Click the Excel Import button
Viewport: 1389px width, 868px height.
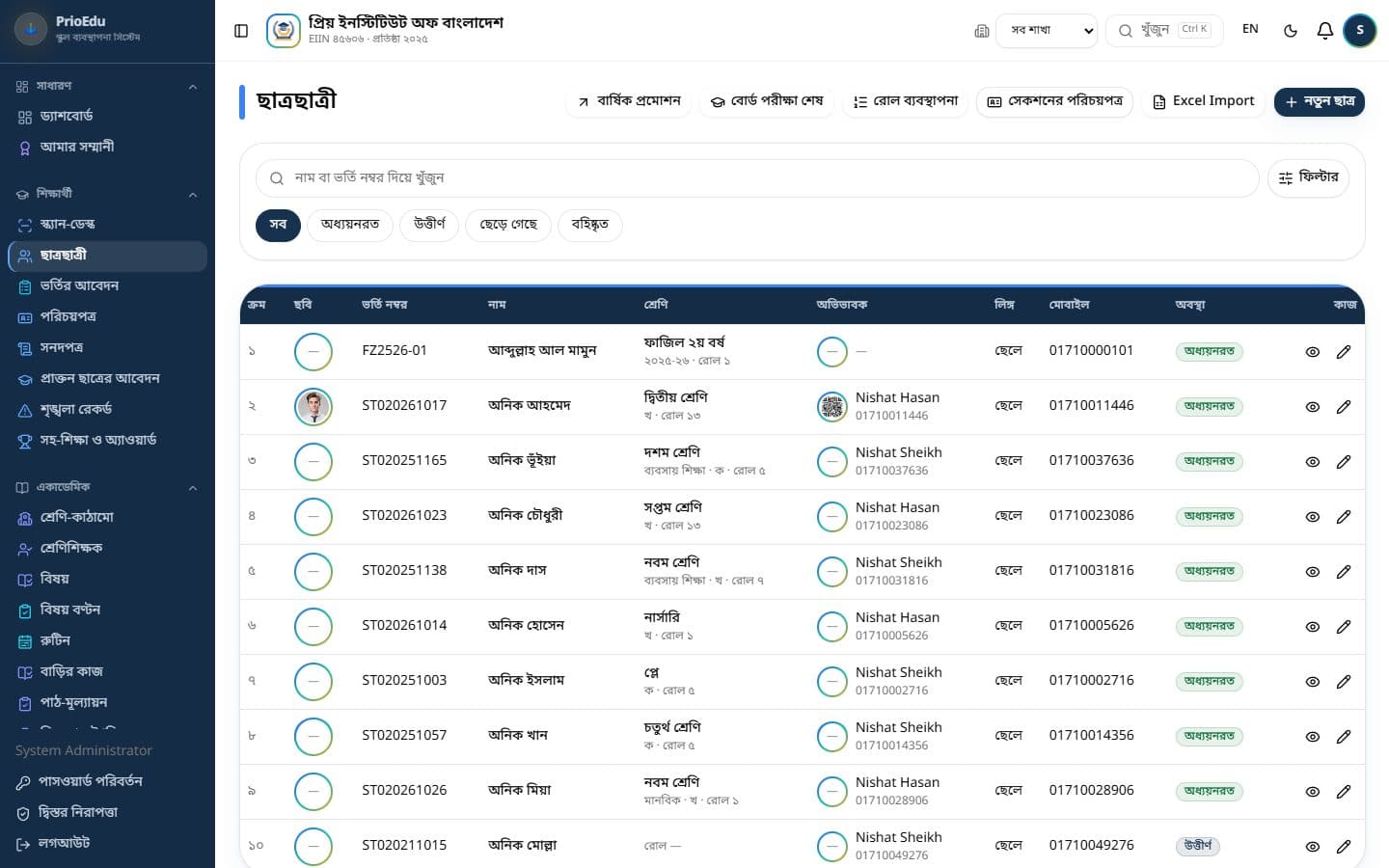click(x=1203, y=101)
